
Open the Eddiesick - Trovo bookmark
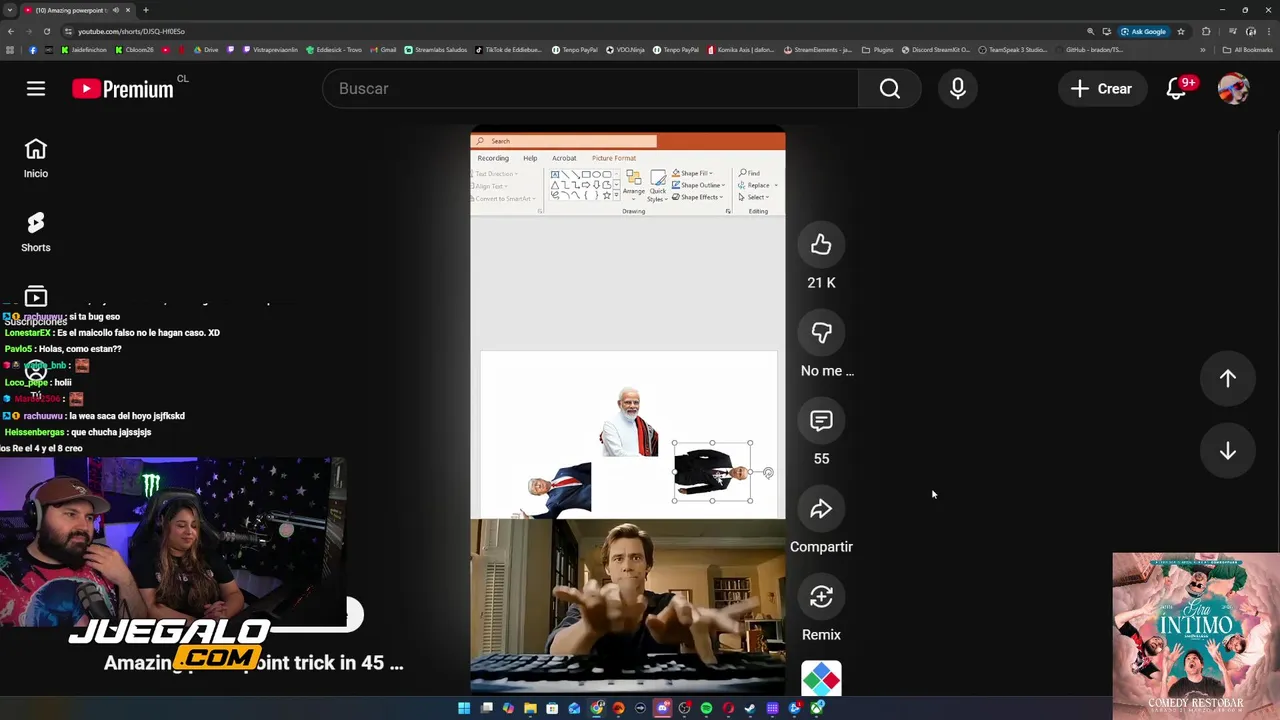click(x=334, y=49)
